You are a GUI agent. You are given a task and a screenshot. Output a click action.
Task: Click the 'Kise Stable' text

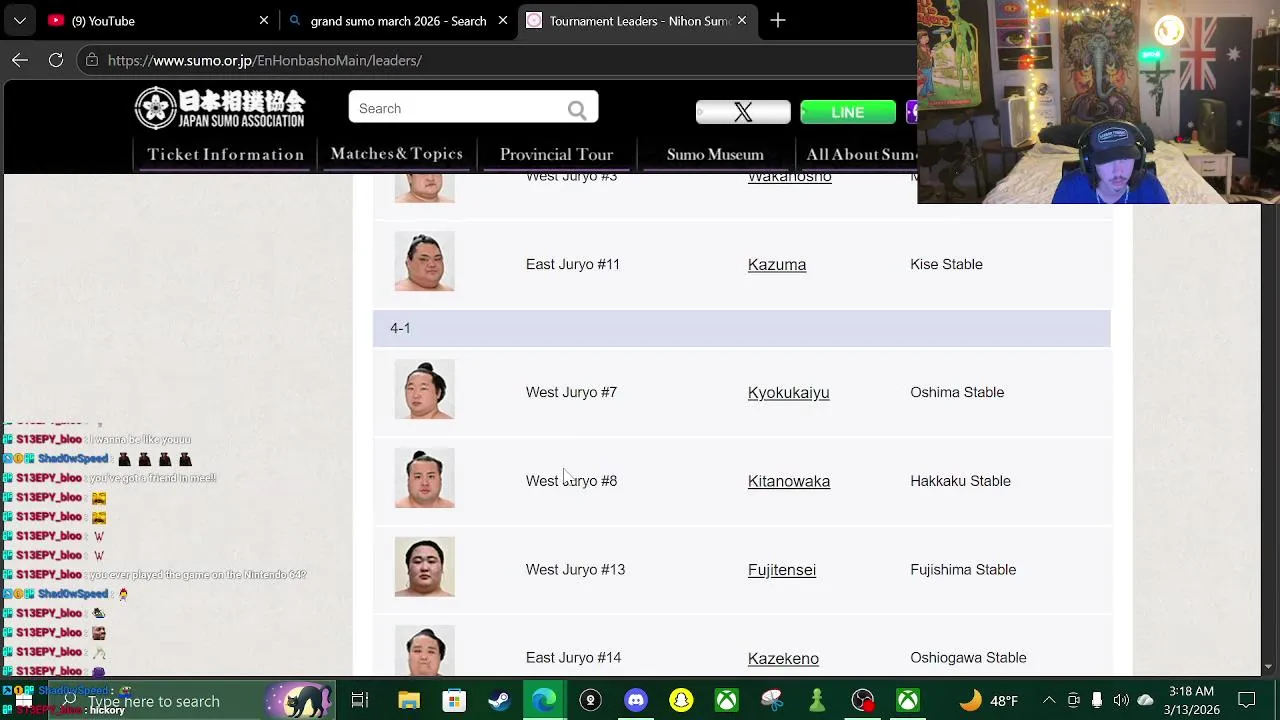point(946,264)
